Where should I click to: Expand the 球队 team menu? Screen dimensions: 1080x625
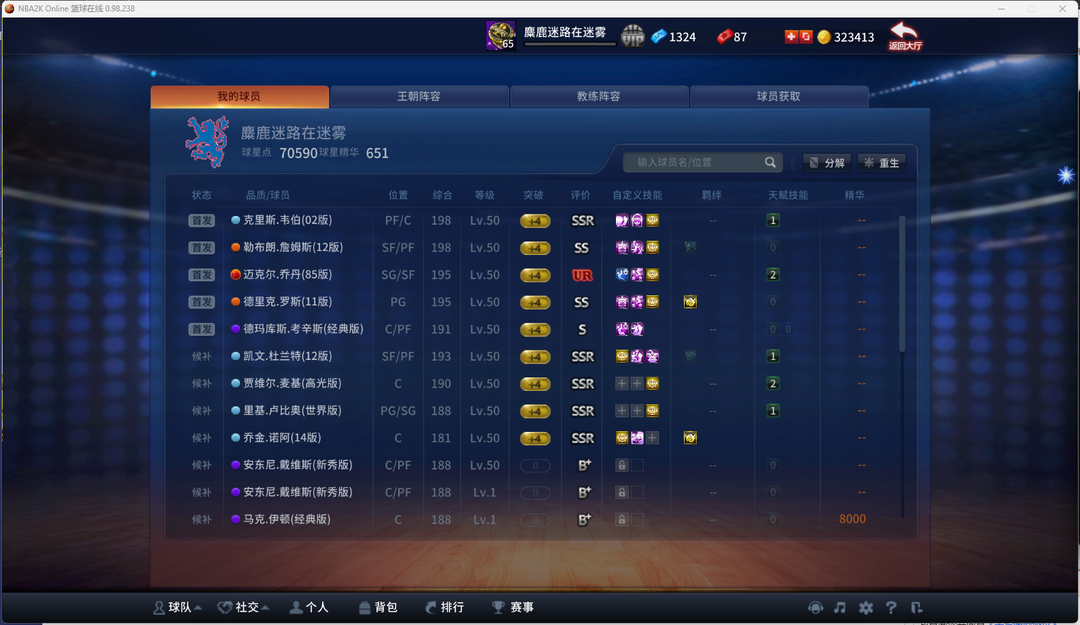tap(178, 607)
